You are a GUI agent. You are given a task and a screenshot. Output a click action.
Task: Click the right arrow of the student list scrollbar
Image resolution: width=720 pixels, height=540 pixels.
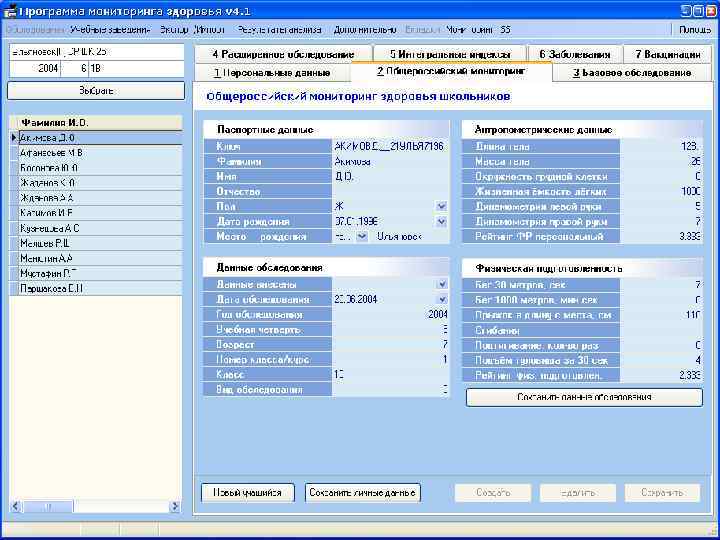click(x=175, y=506)
